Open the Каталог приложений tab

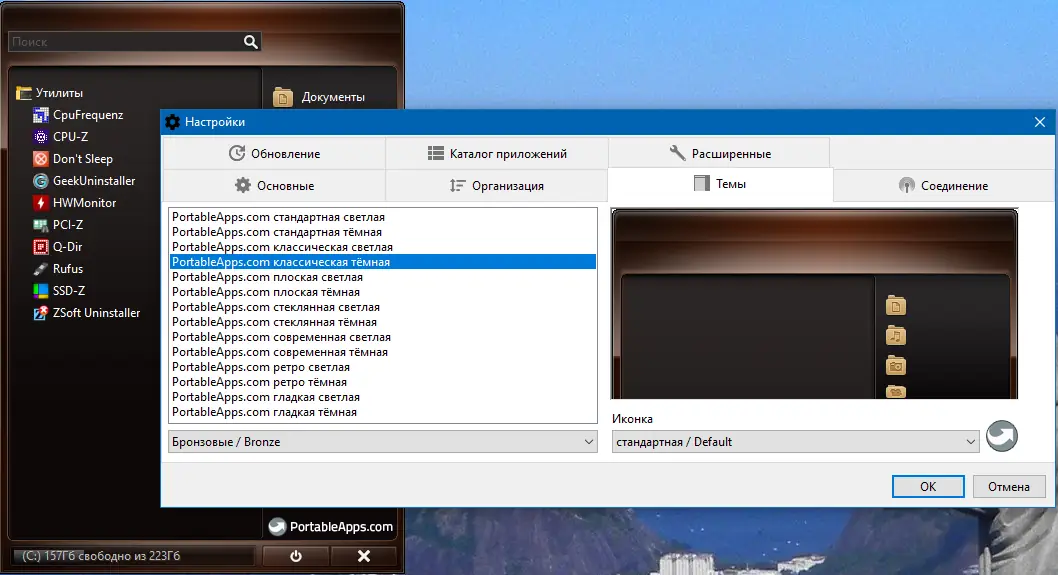pos(497,154)
